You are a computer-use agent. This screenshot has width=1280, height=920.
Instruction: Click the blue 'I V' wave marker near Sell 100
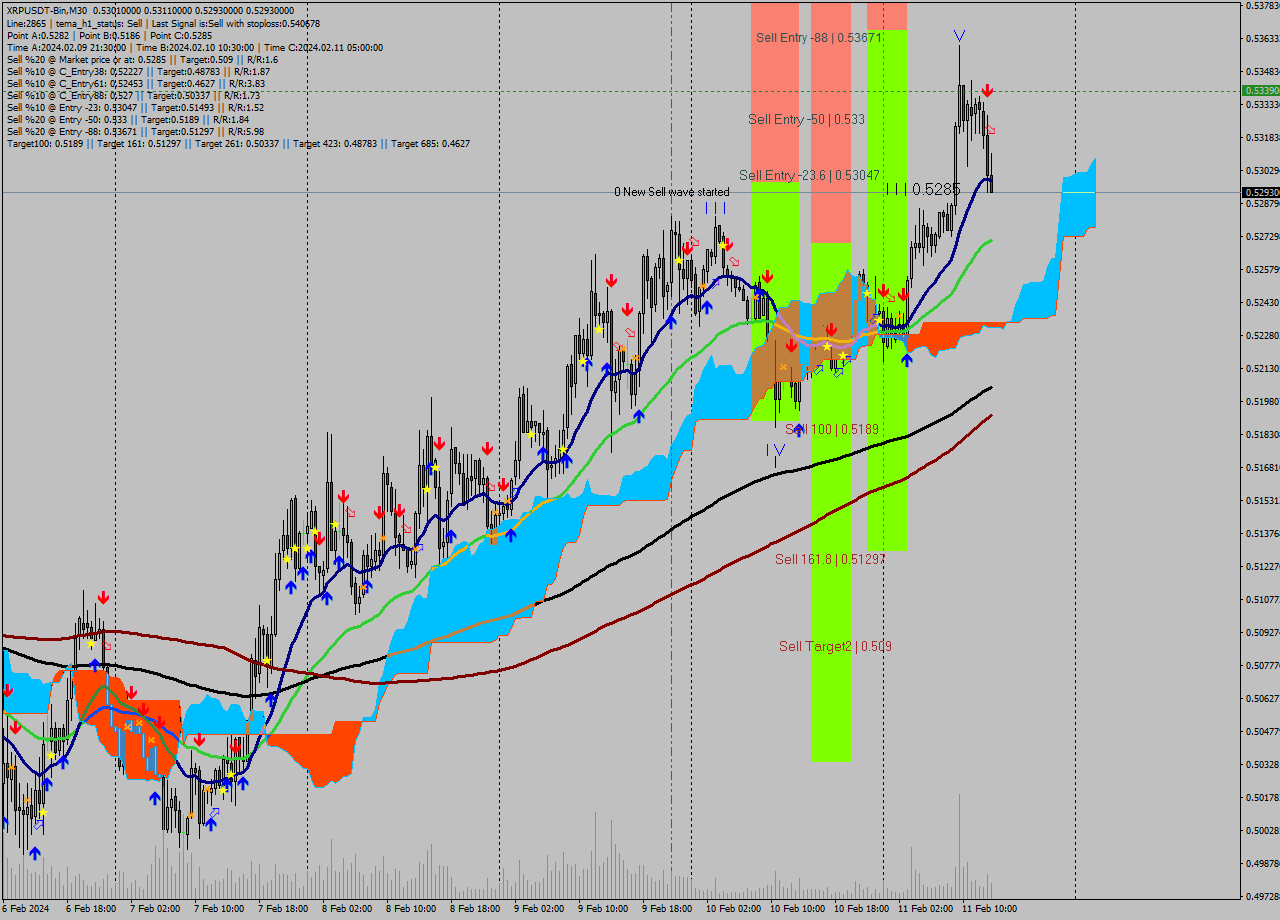click(776, 450)
